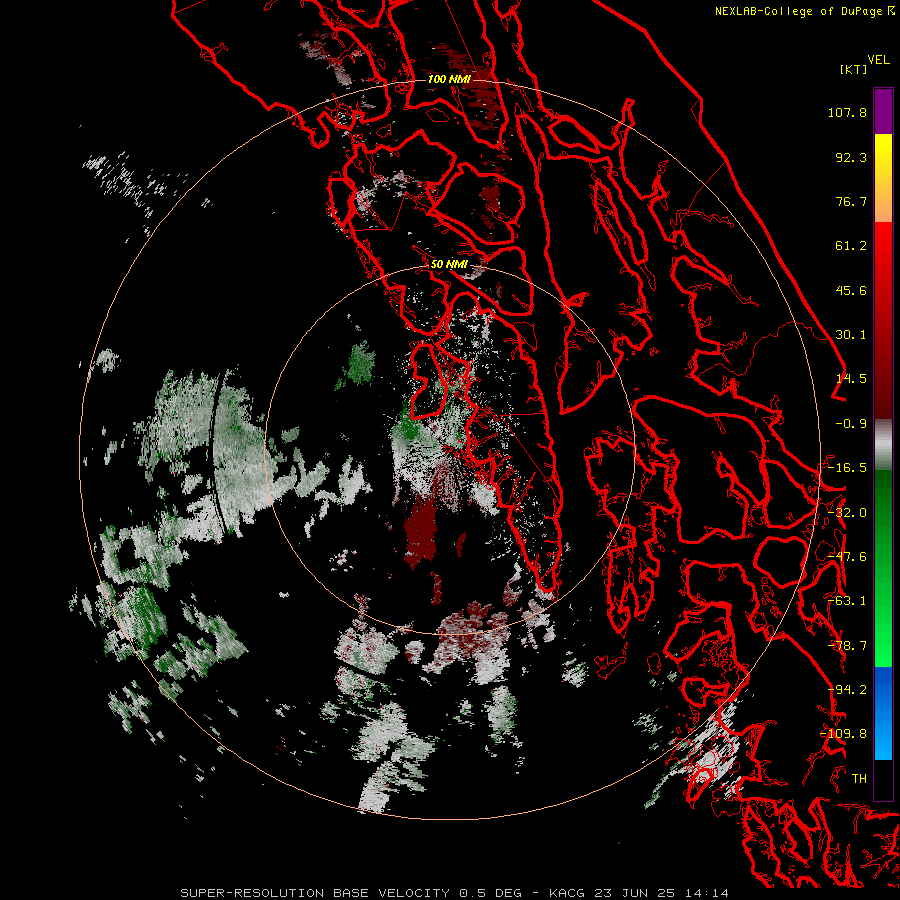The height and width of the screenshot is (900, 900).
Task: Click the -47.6 velocity scale value
Action: click(x=847, y=557)
